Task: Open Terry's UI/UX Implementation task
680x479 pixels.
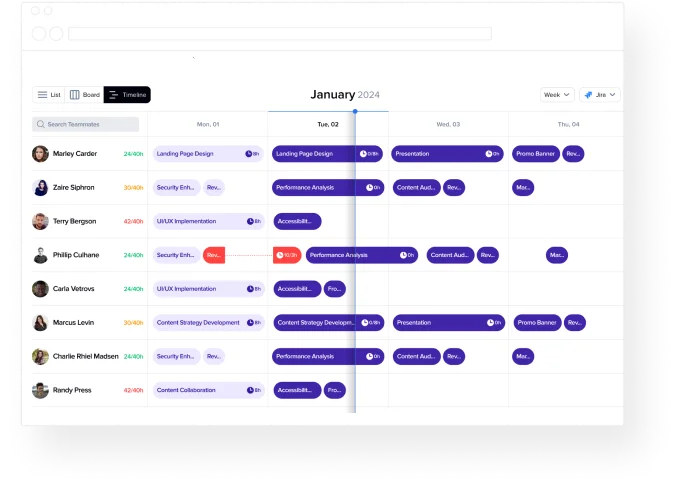Action: pyautogui.click(x=209, y=221)
